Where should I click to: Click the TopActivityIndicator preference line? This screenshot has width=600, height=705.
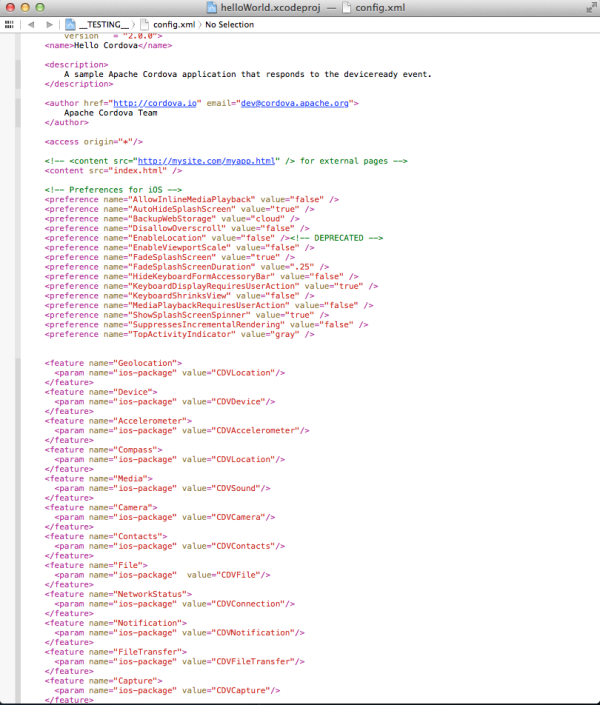(179, 335)
